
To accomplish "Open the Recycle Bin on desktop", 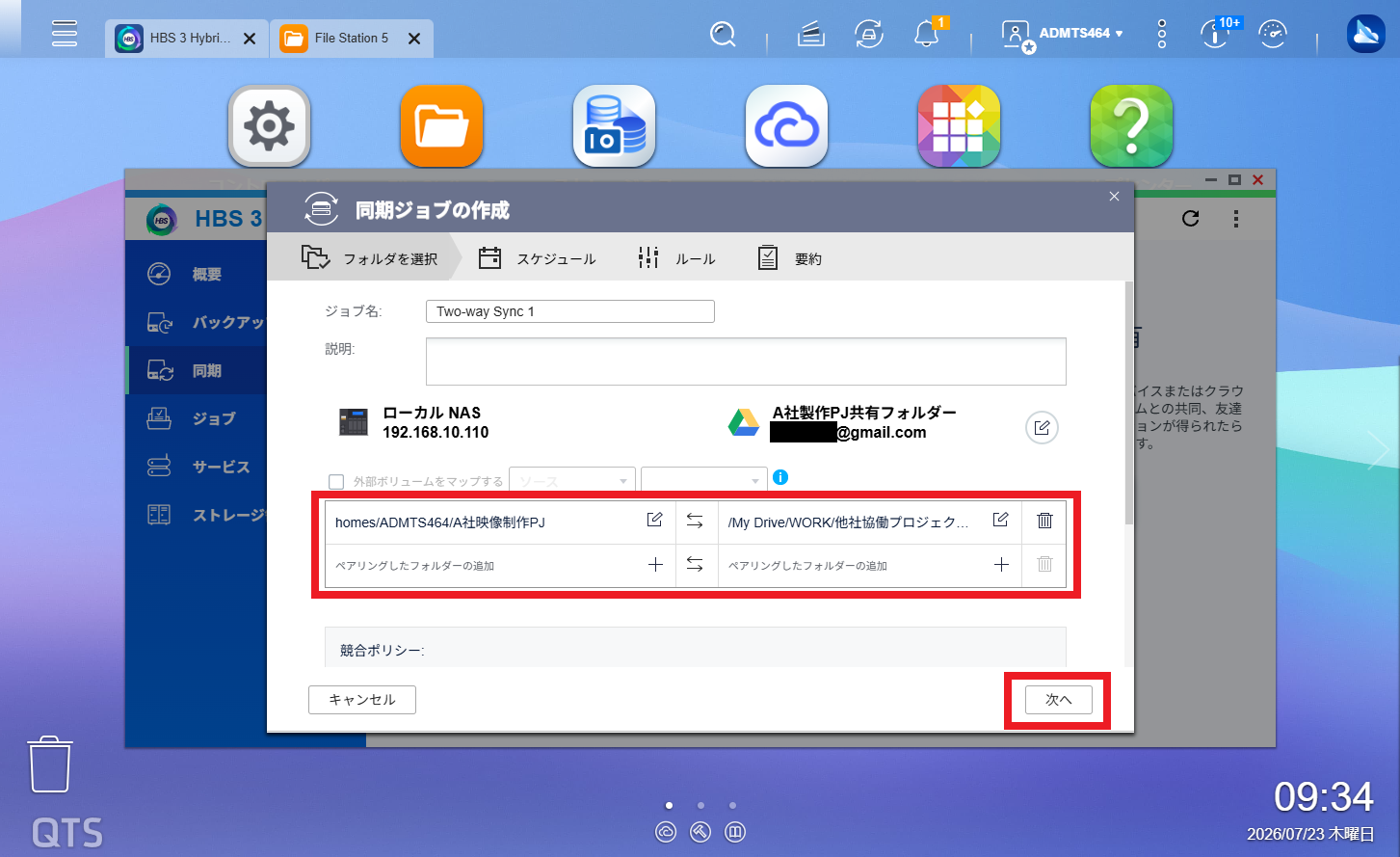I will point(49,764).
